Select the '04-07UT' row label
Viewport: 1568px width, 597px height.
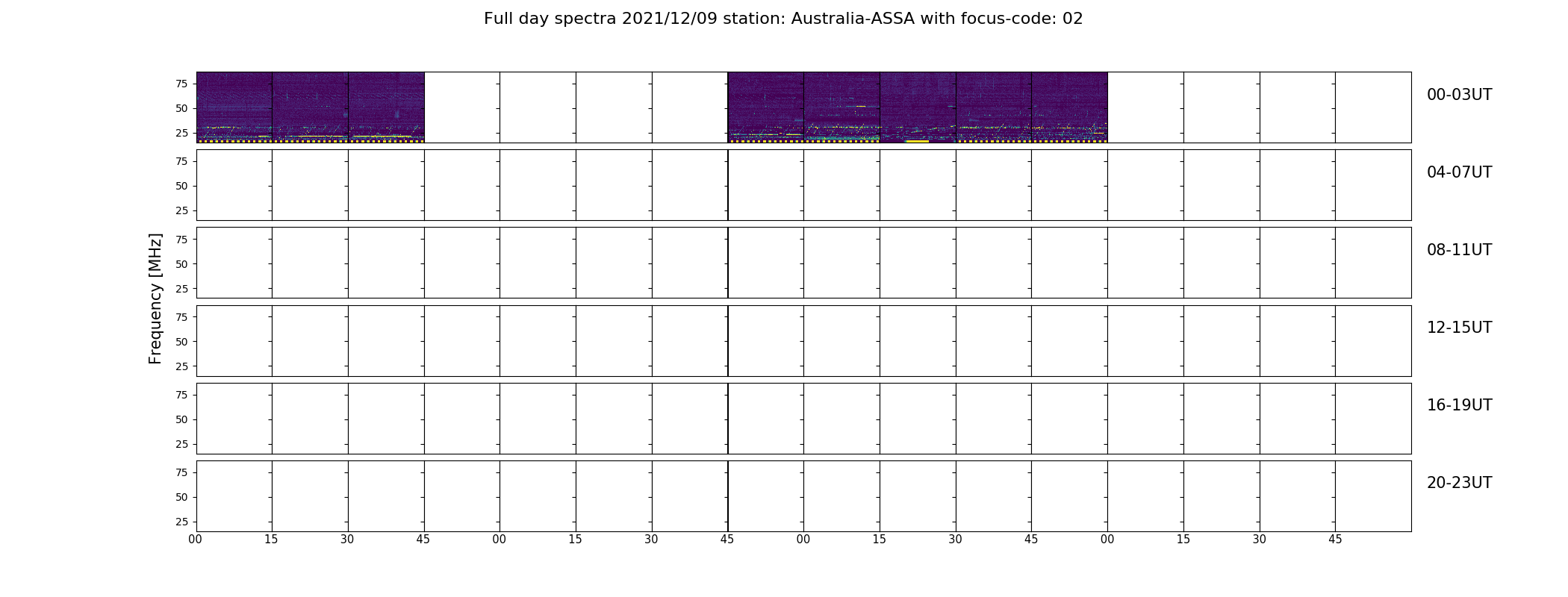point(1459,172)
